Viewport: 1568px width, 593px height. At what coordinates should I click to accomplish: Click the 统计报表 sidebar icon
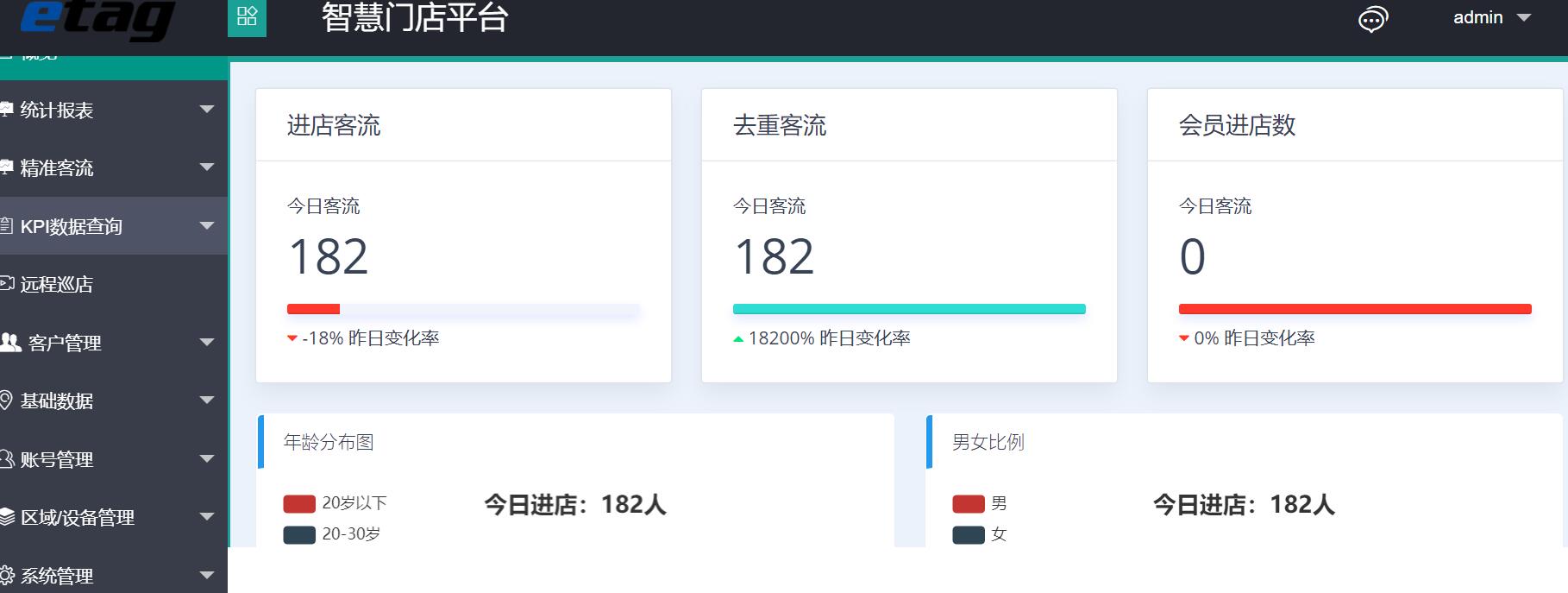pyautogui.click(x=7, y=109)
